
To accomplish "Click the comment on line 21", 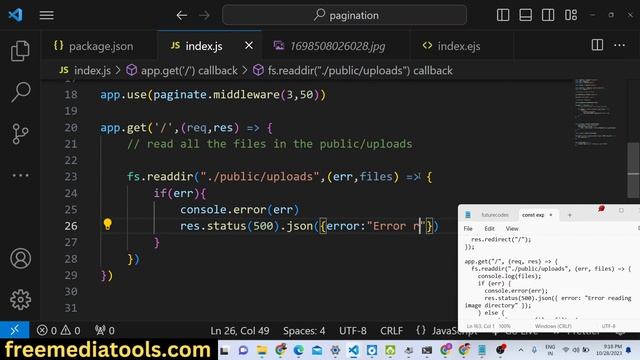I will 269,144.
